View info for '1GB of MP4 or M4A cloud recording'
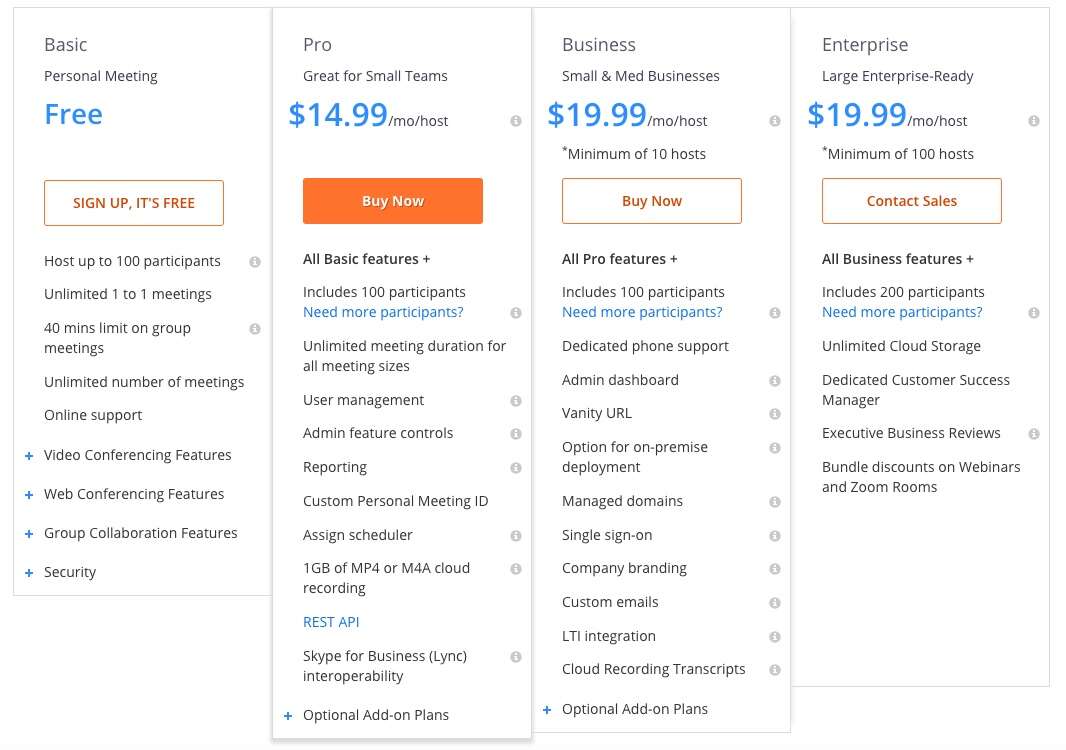1066x750 pixels. pyautogui.click(x=516, y=568)
